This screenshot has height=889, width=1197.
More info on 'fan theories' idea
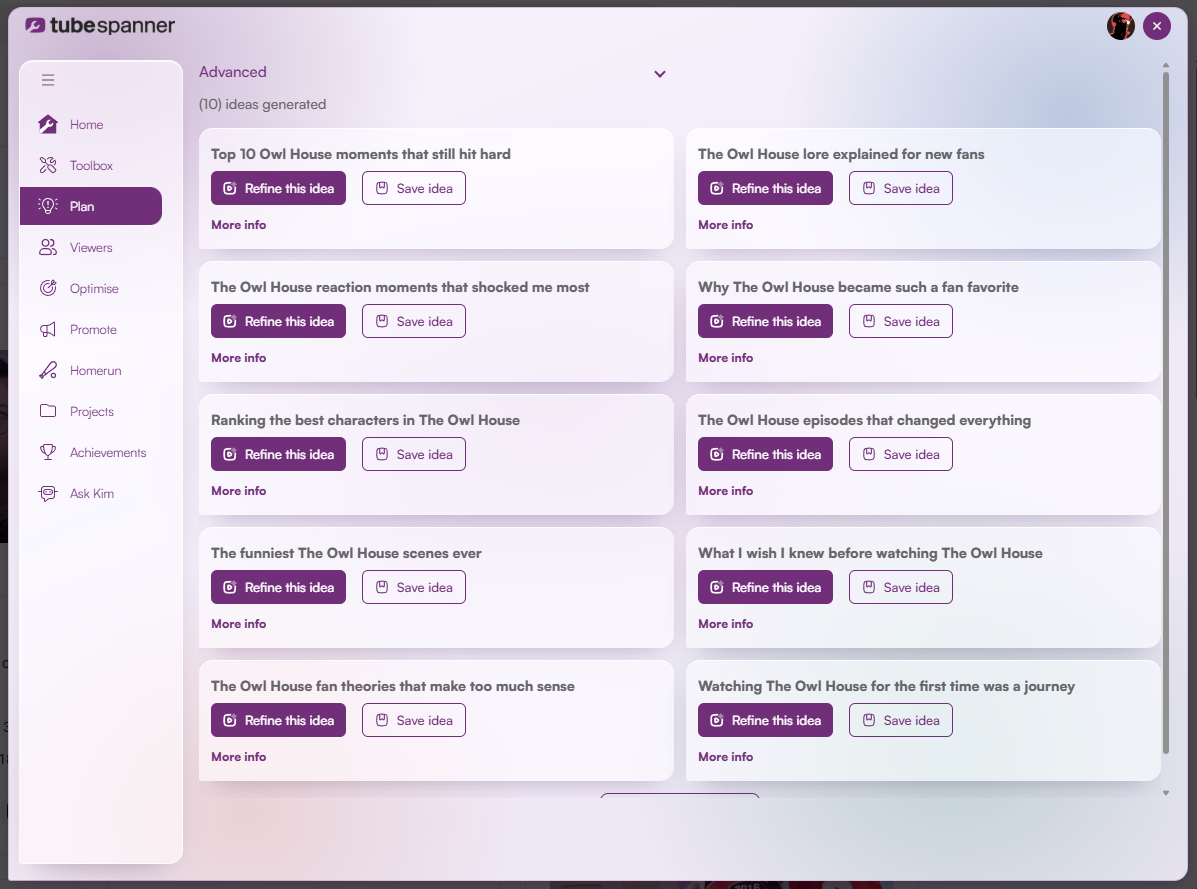[238, 757]
